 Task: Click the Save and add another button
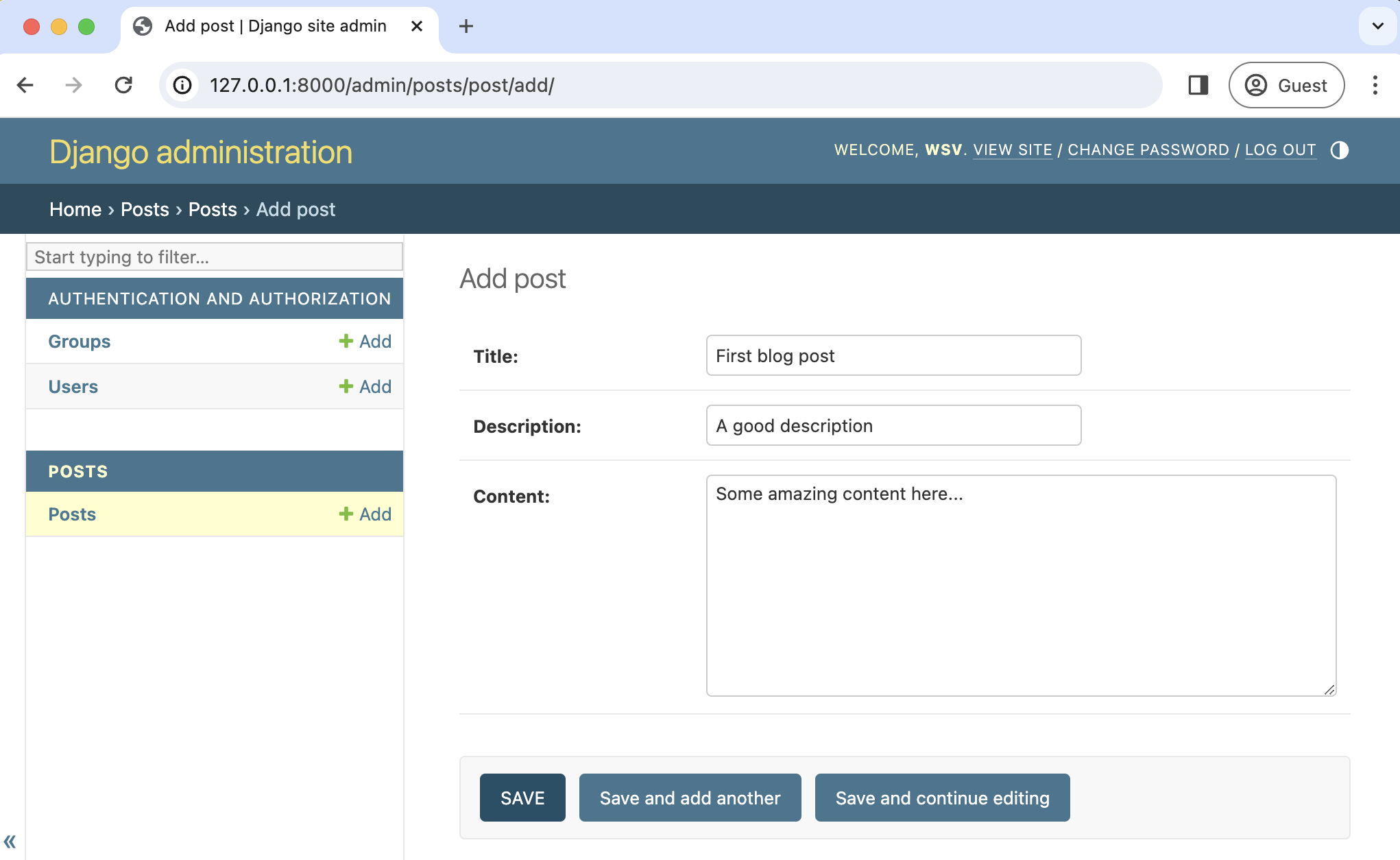pos(690,798)
